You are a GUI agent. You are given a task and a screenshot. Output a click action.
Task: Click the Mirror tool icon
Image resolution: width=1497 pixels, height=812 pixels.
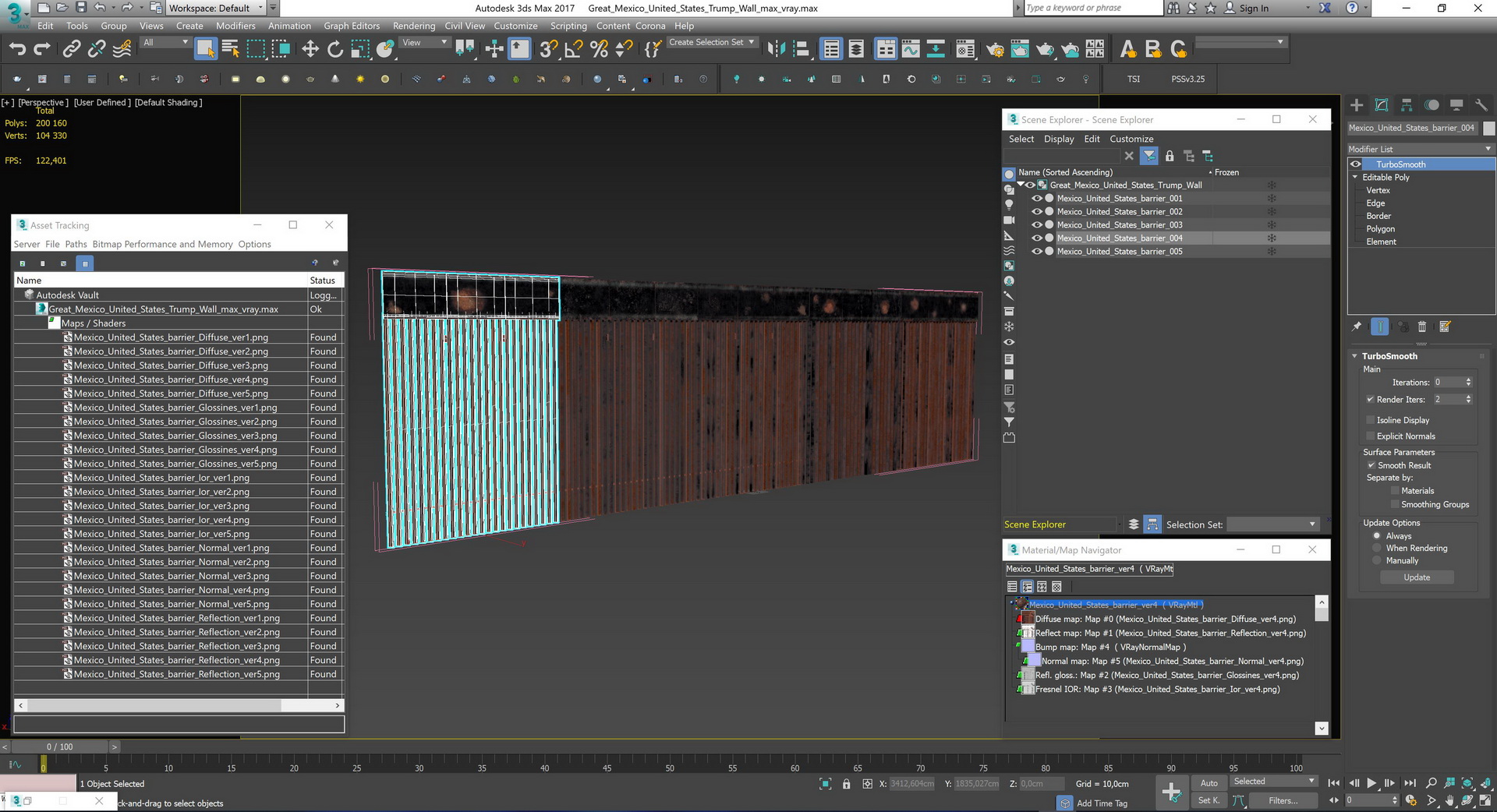point(776,49)
